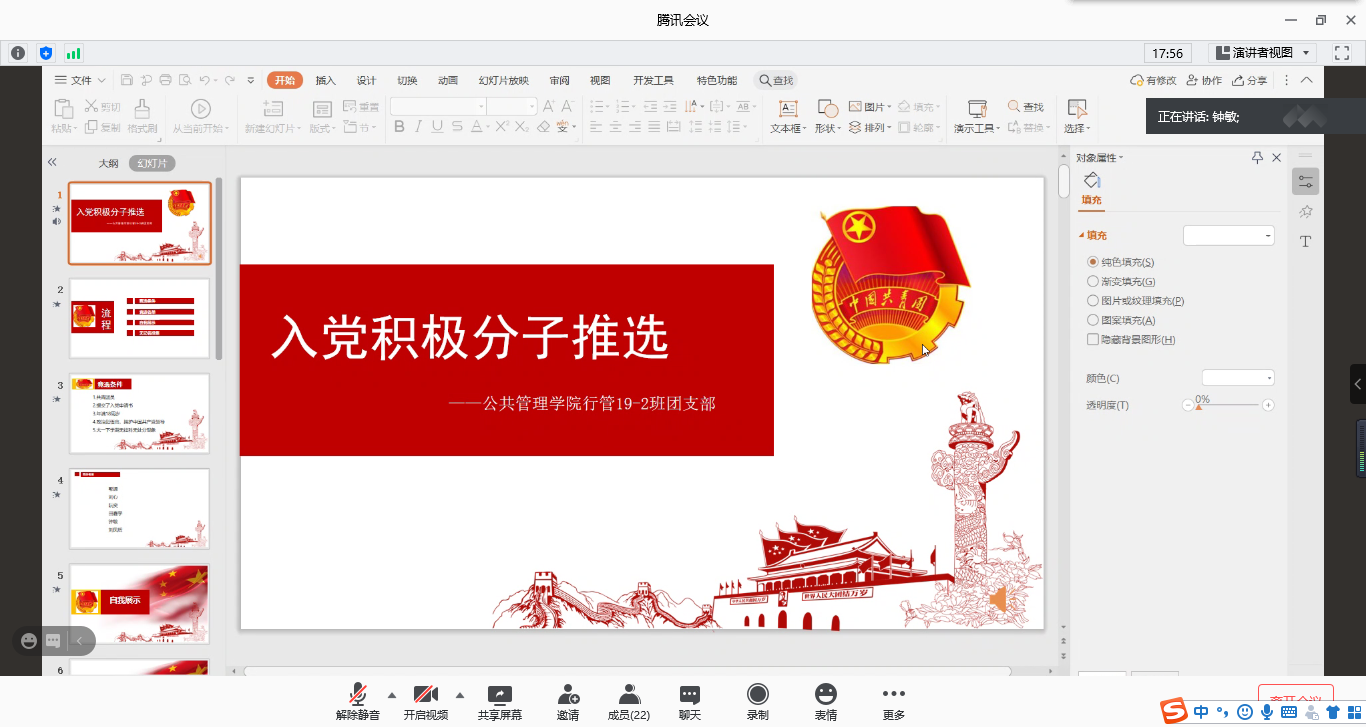Open the quick access toolbar customize arrow
Viewport: 1366px width, 727px height.
point(250,80)
